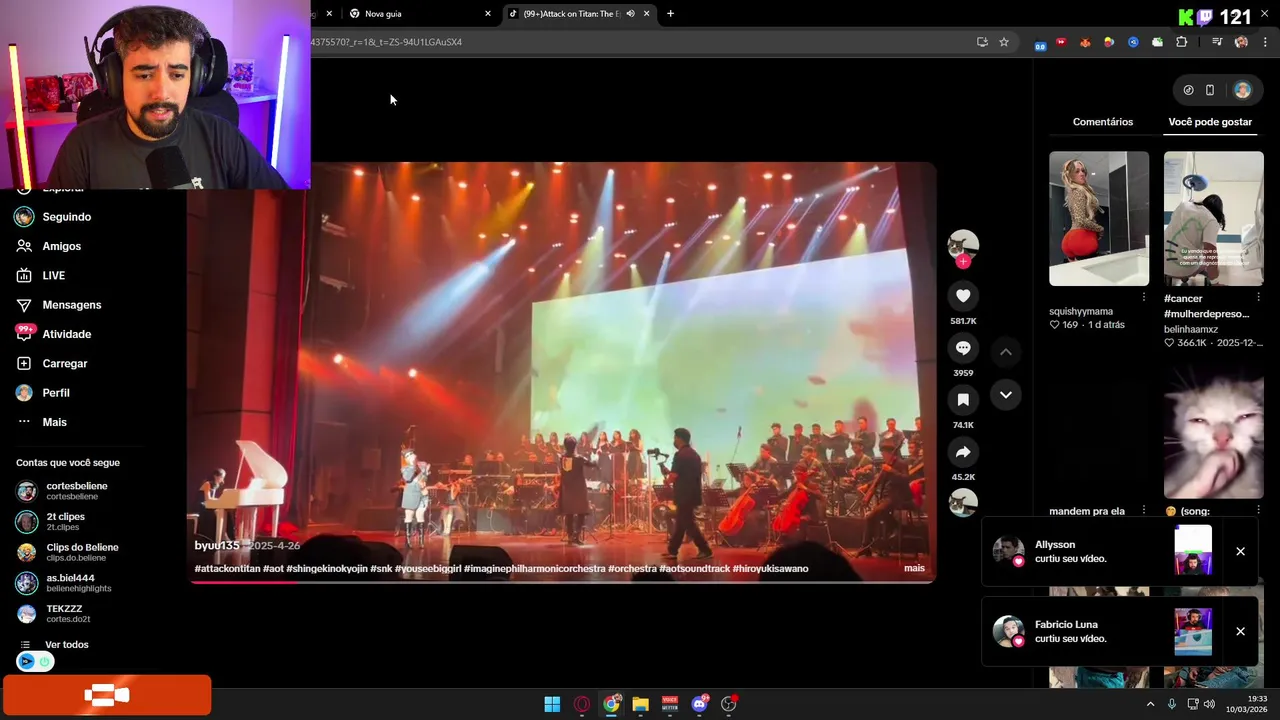Mute the Attack on Titan tab audio

(x=630, y=14)
